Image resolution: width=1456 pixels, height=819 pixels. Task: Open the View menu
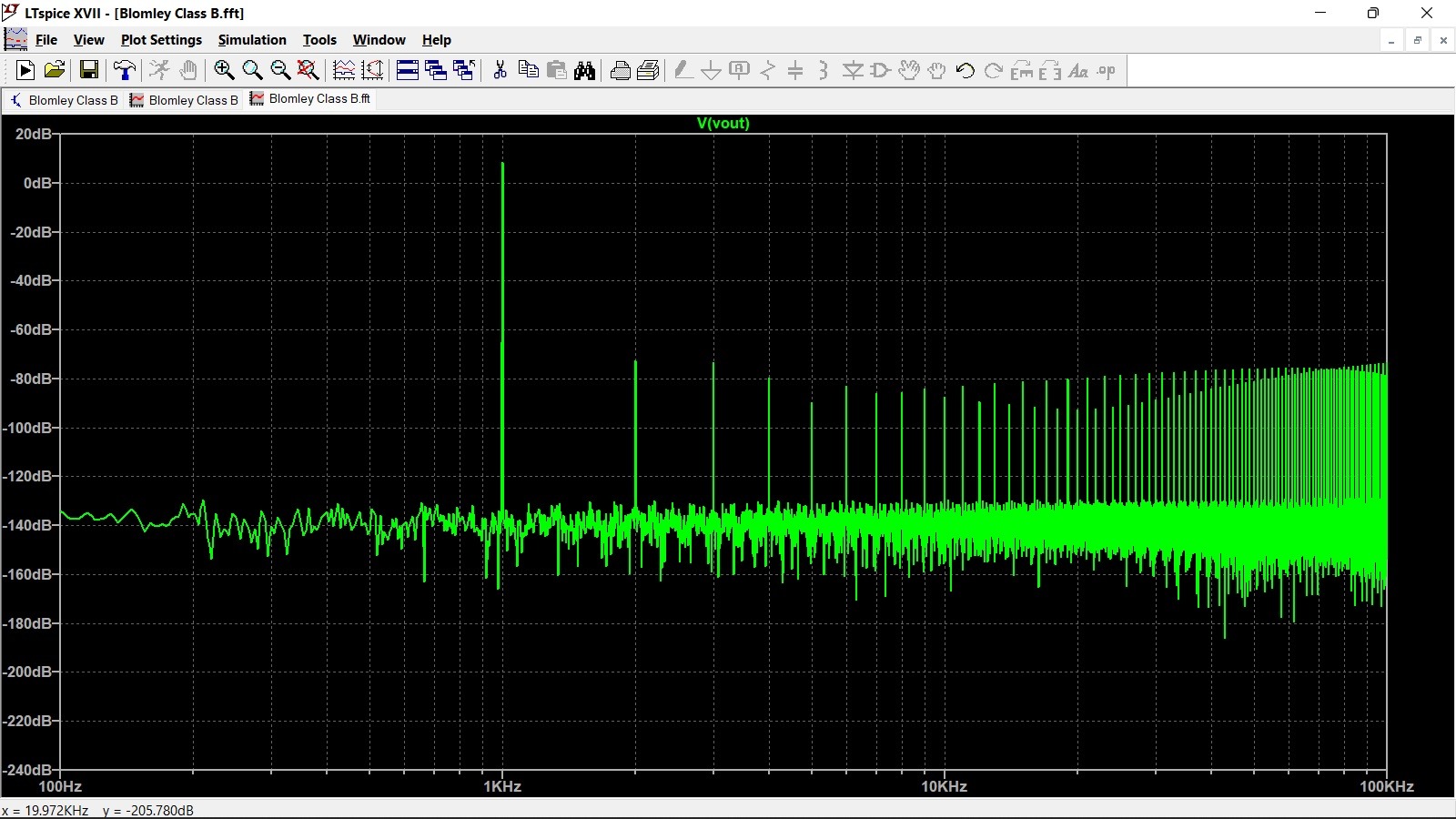point(88,40)
